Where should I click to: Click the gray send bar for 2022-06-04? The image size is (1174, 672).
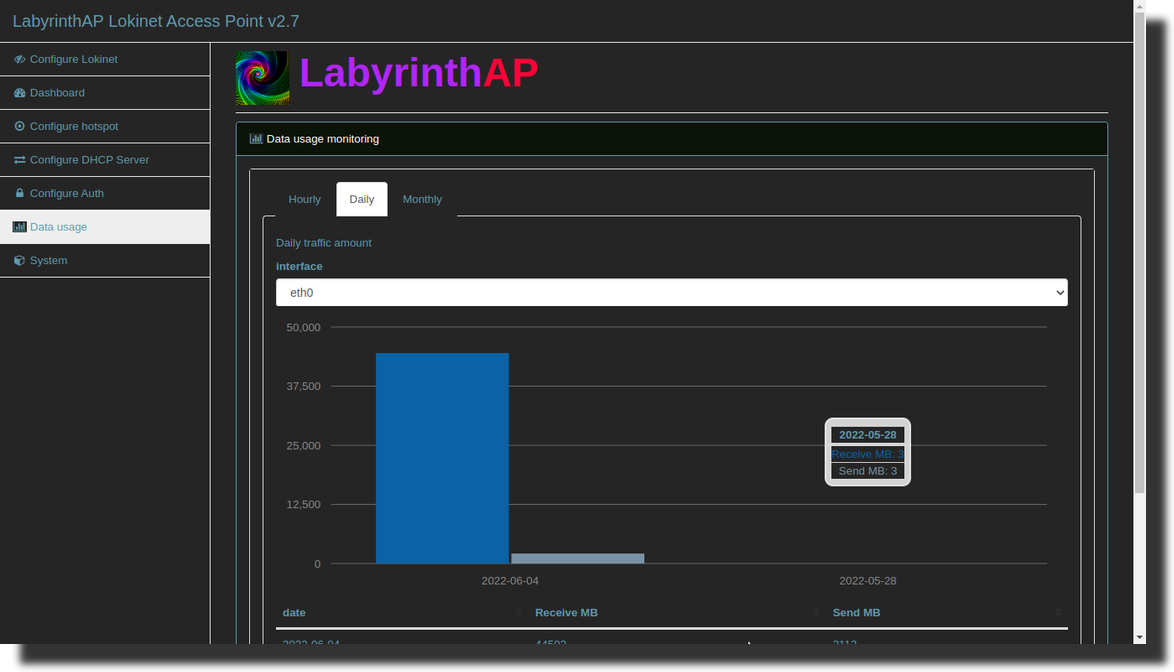click(578, 558)
